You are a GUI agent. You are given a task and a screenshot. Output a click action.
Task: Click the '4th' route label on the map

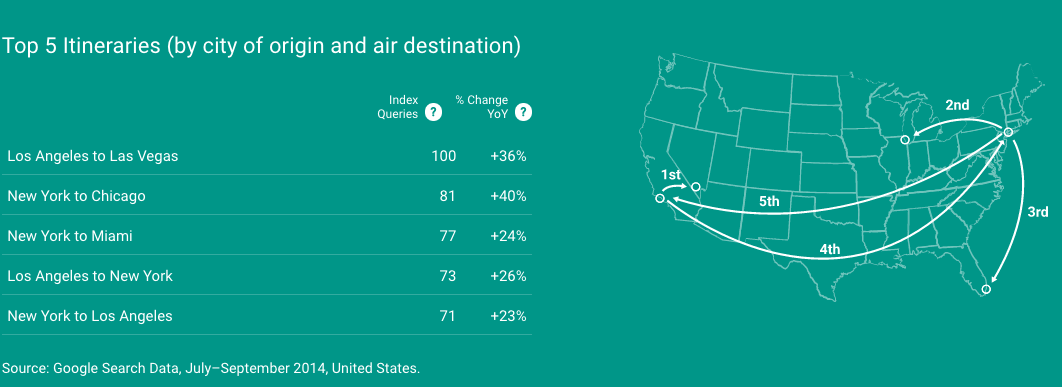click(830, 249)
